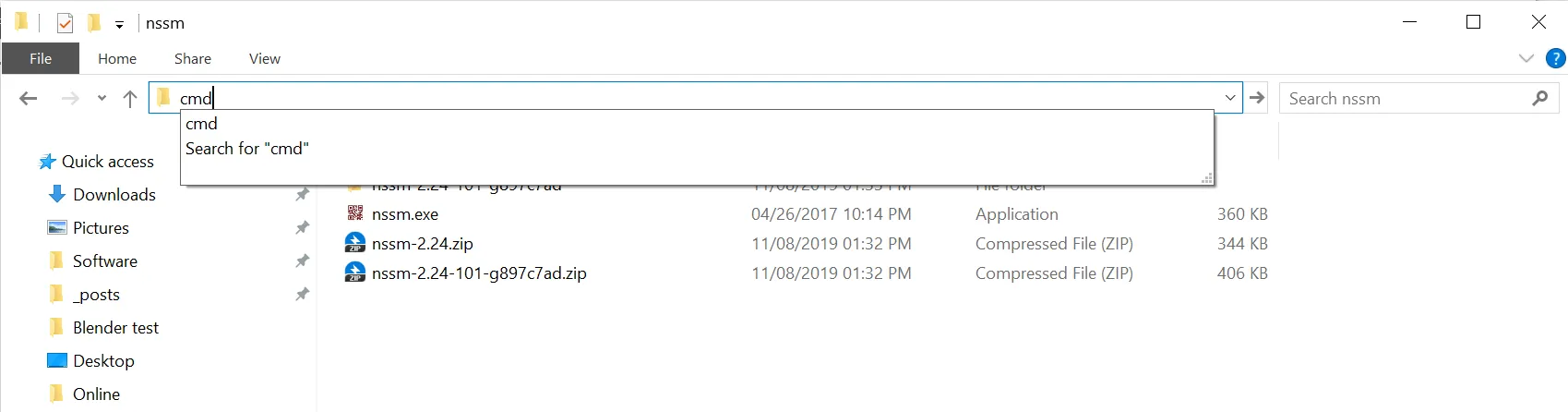Viewport: 1568px width, 412px height.
Task: Select nssm-2.24-101-g897c7ad.zip file
Action: [478, 273]
